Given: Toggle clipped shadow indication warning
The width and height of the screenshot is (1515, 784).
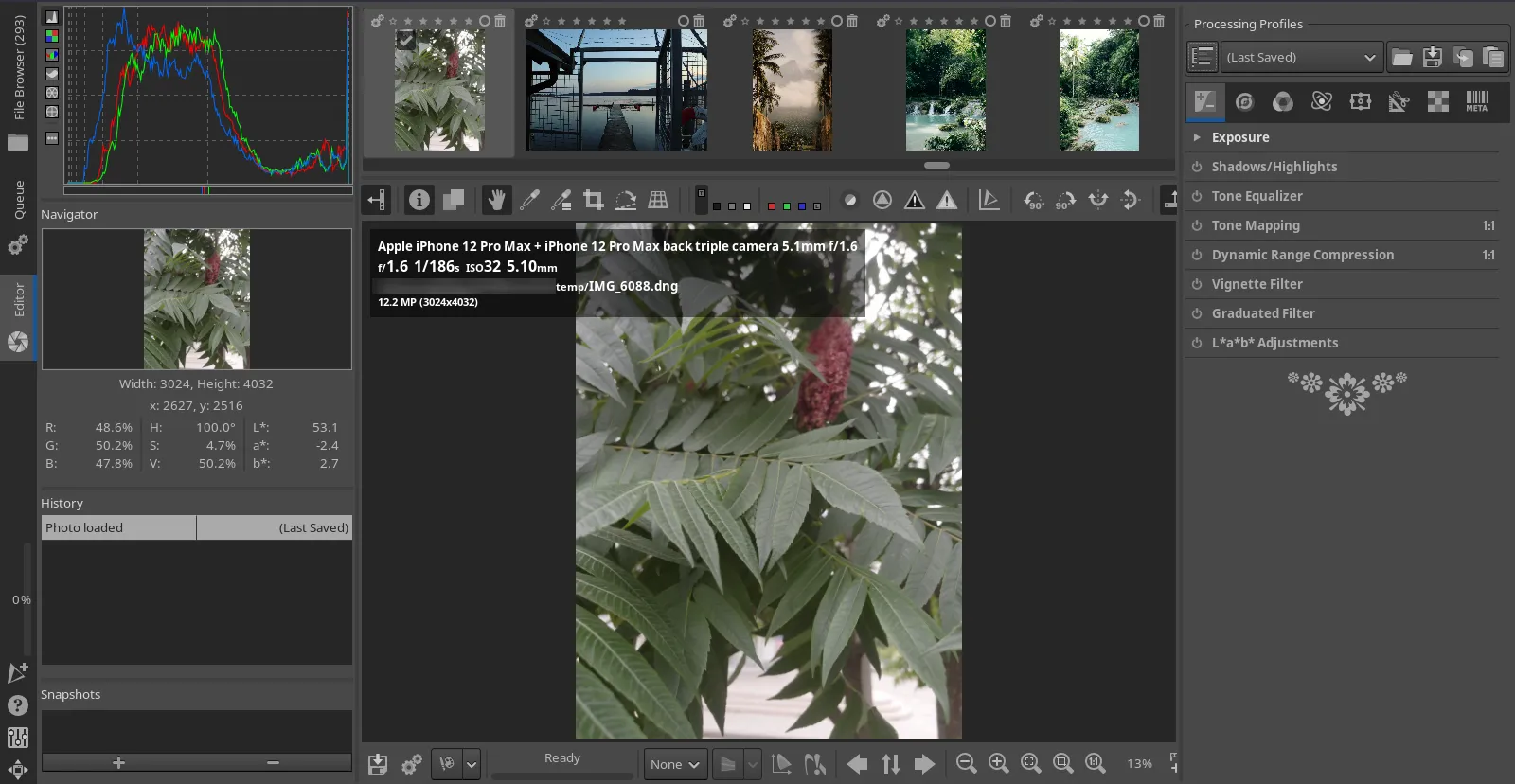Looking at the screenshot, I should (x=915, y=200).
